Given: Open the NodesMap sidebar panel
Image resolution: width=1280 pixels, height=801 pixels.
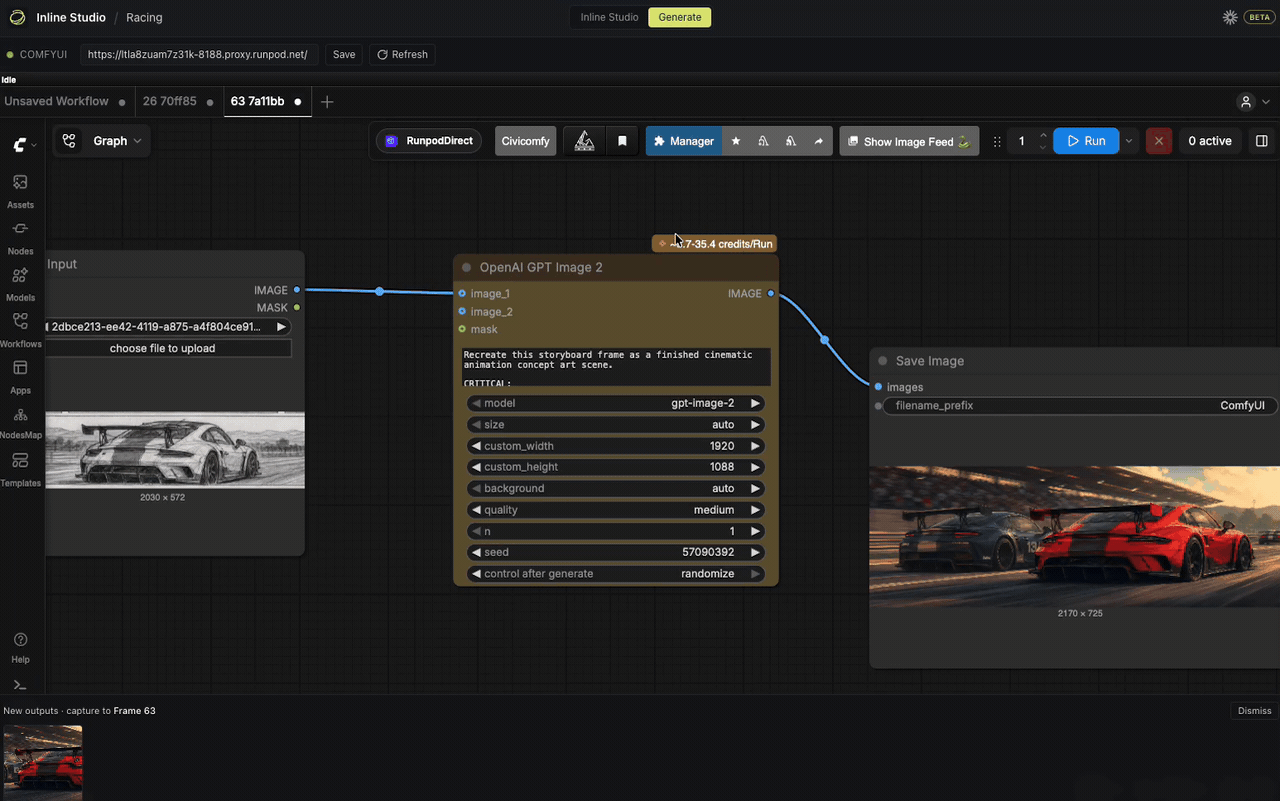Looking at the screenshot, I should 20,422.
